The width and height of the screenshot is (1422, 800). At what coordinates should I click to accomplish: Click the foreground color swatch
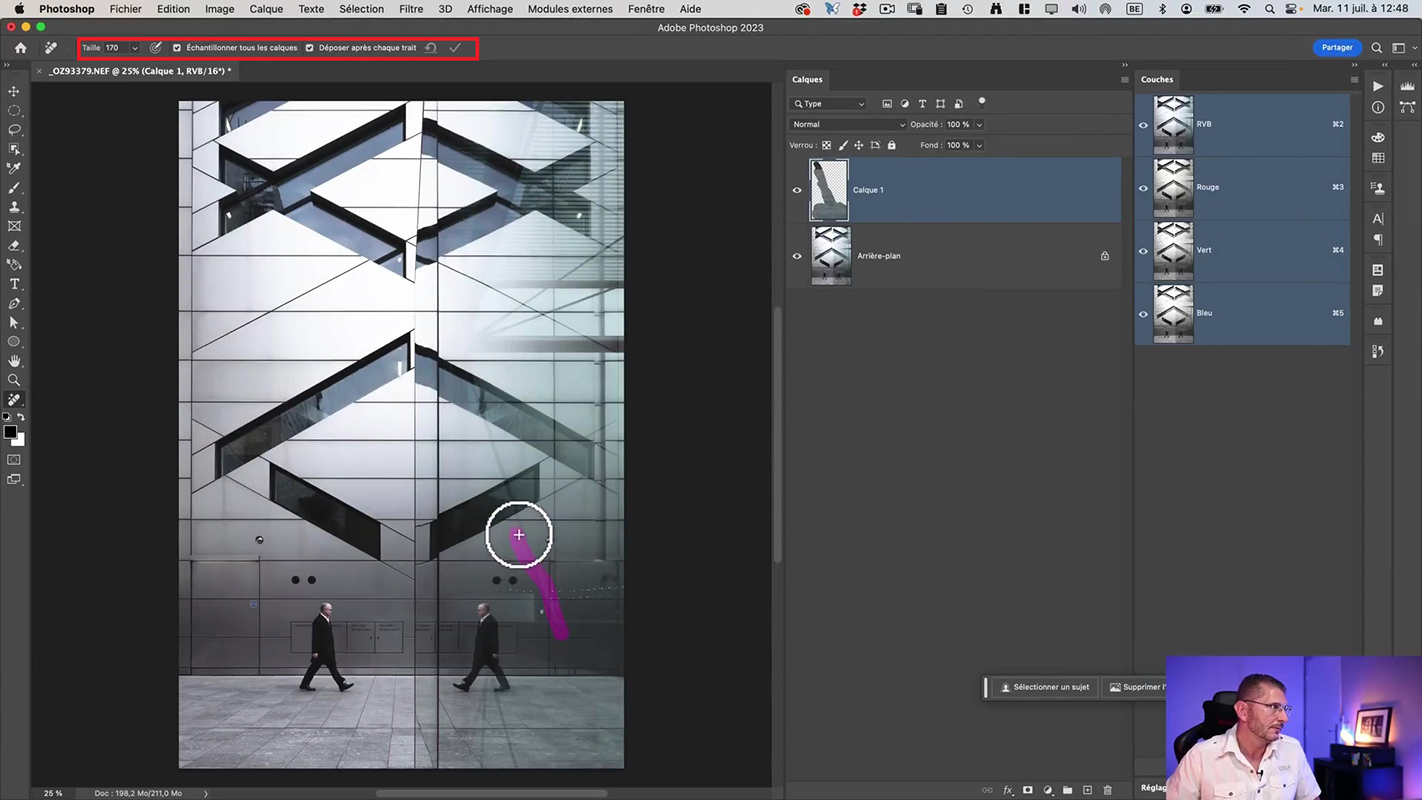tap(10, 433)
